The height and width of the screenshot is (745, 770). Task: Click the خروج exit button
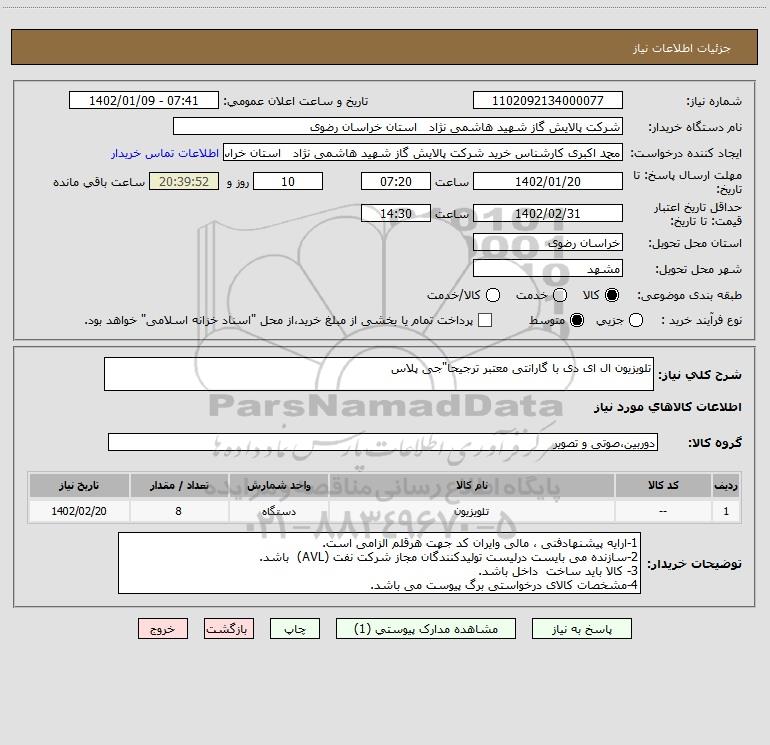coord(163,629)
